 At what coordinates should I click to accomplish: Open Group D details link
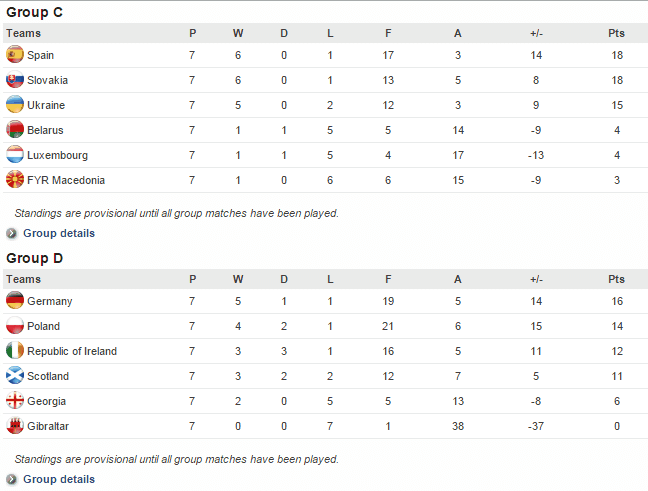(x=59, y=479)
